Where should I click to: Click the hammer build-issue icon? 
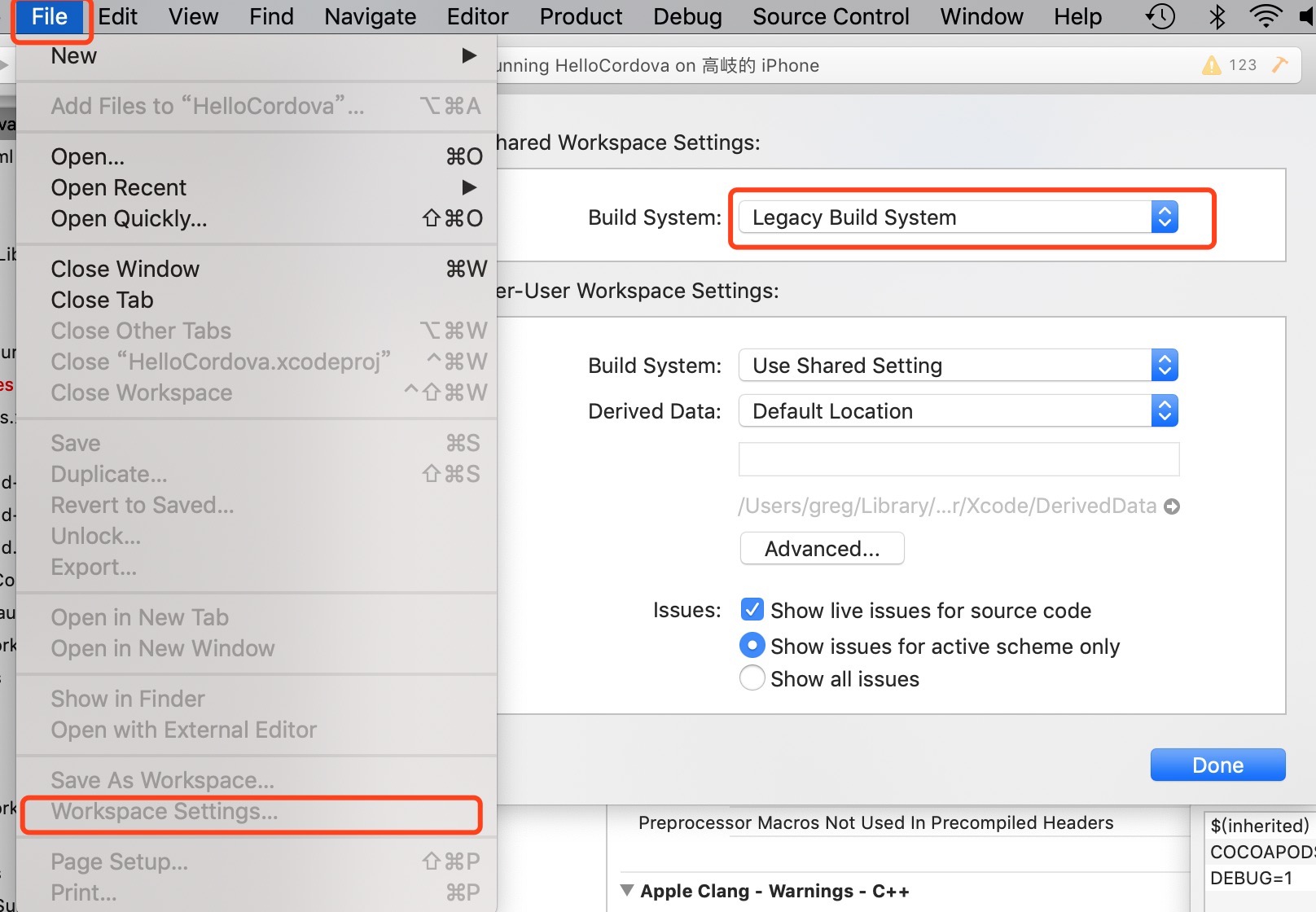pyautogui.click(x=1280, y=64)
